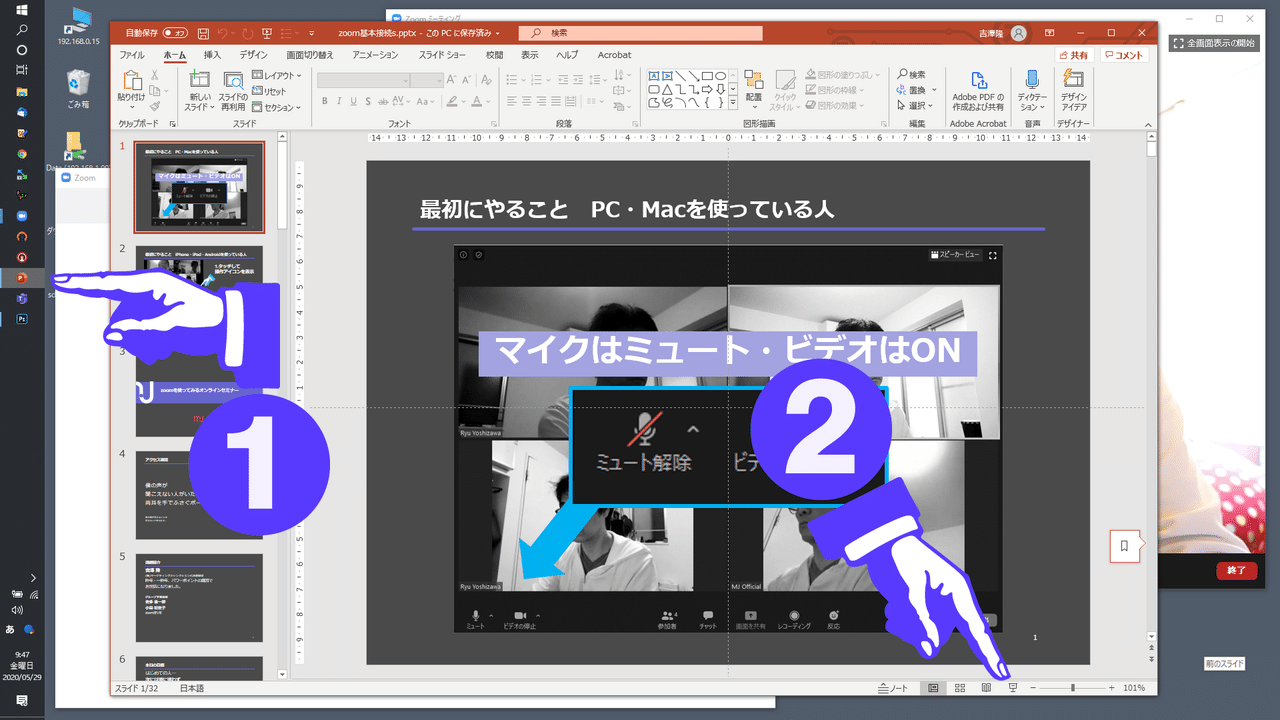Click the Underline U icon

(x=355, y=101)
